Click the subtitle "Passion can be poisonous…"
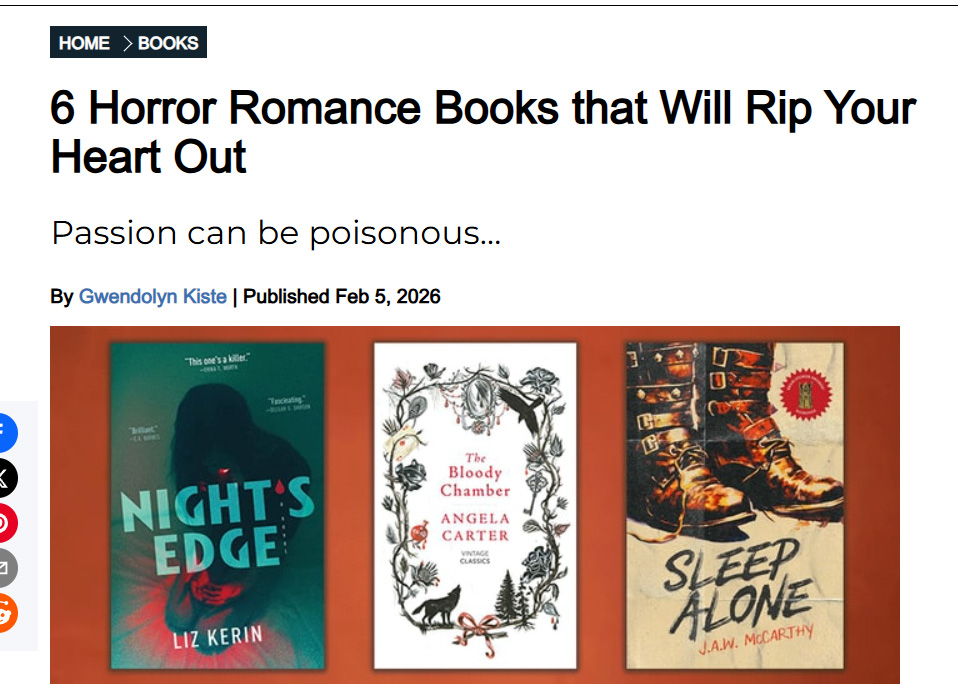 coord(276,234)
